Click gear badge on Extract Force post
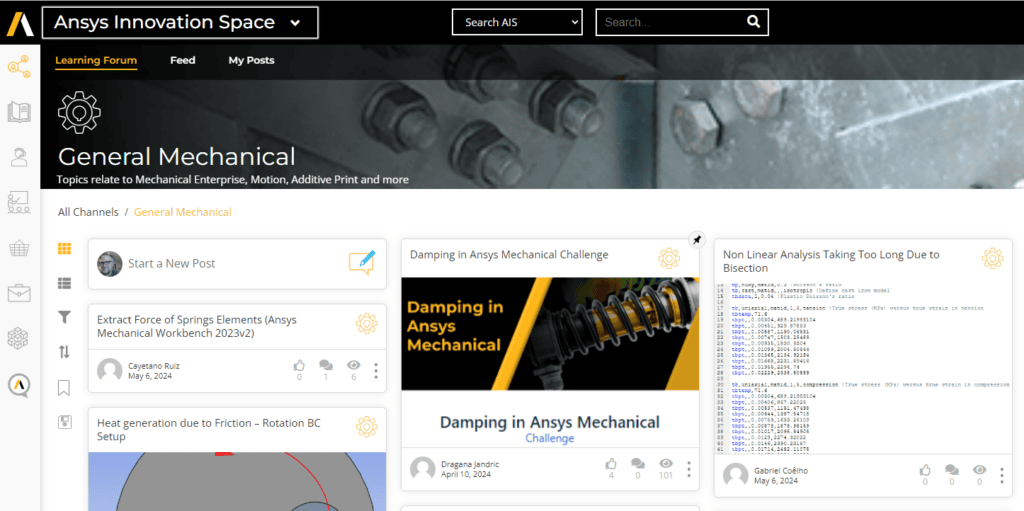The width and height of the screenshot is (1024, 511). tap(366, 324)
